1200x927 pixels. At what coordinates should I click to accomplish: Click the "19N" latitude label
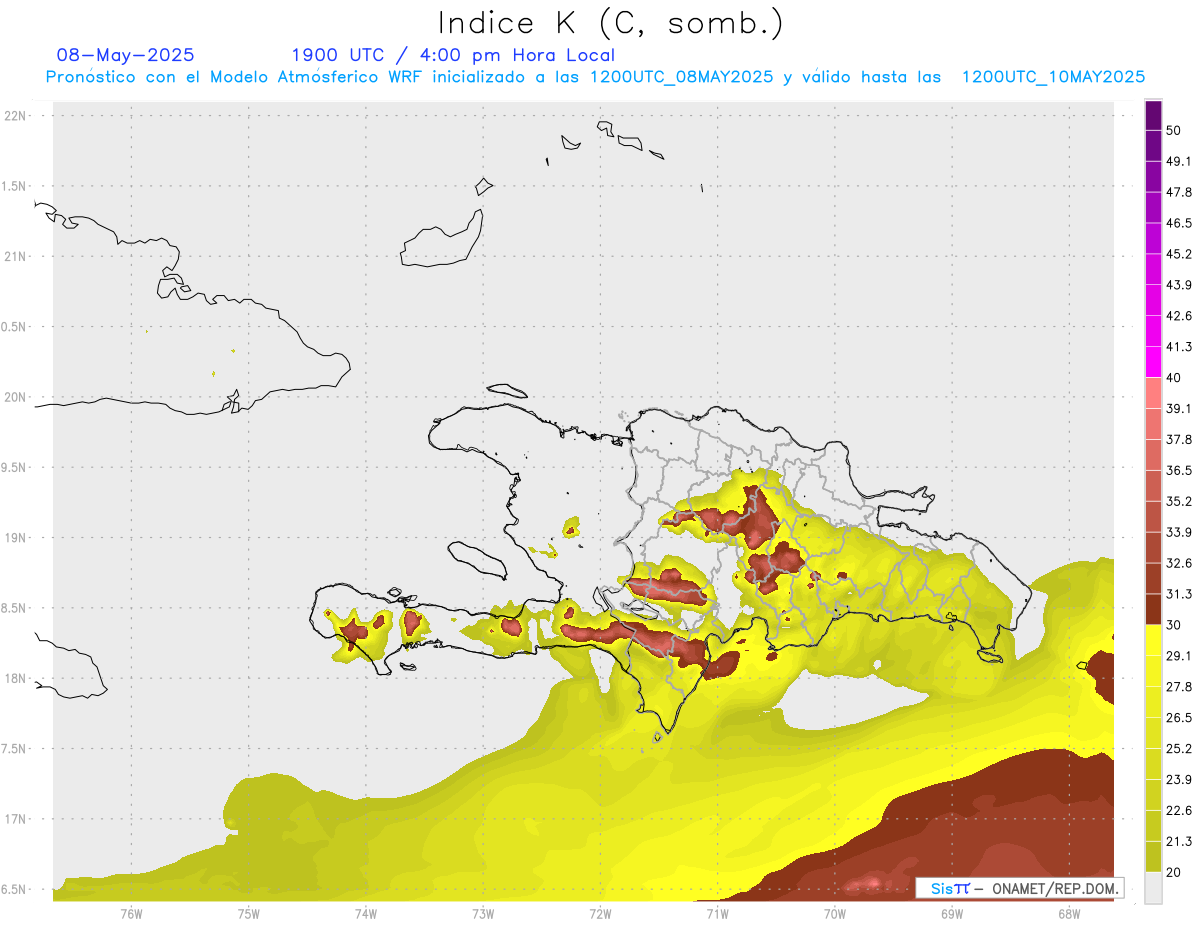click(15, 538)
